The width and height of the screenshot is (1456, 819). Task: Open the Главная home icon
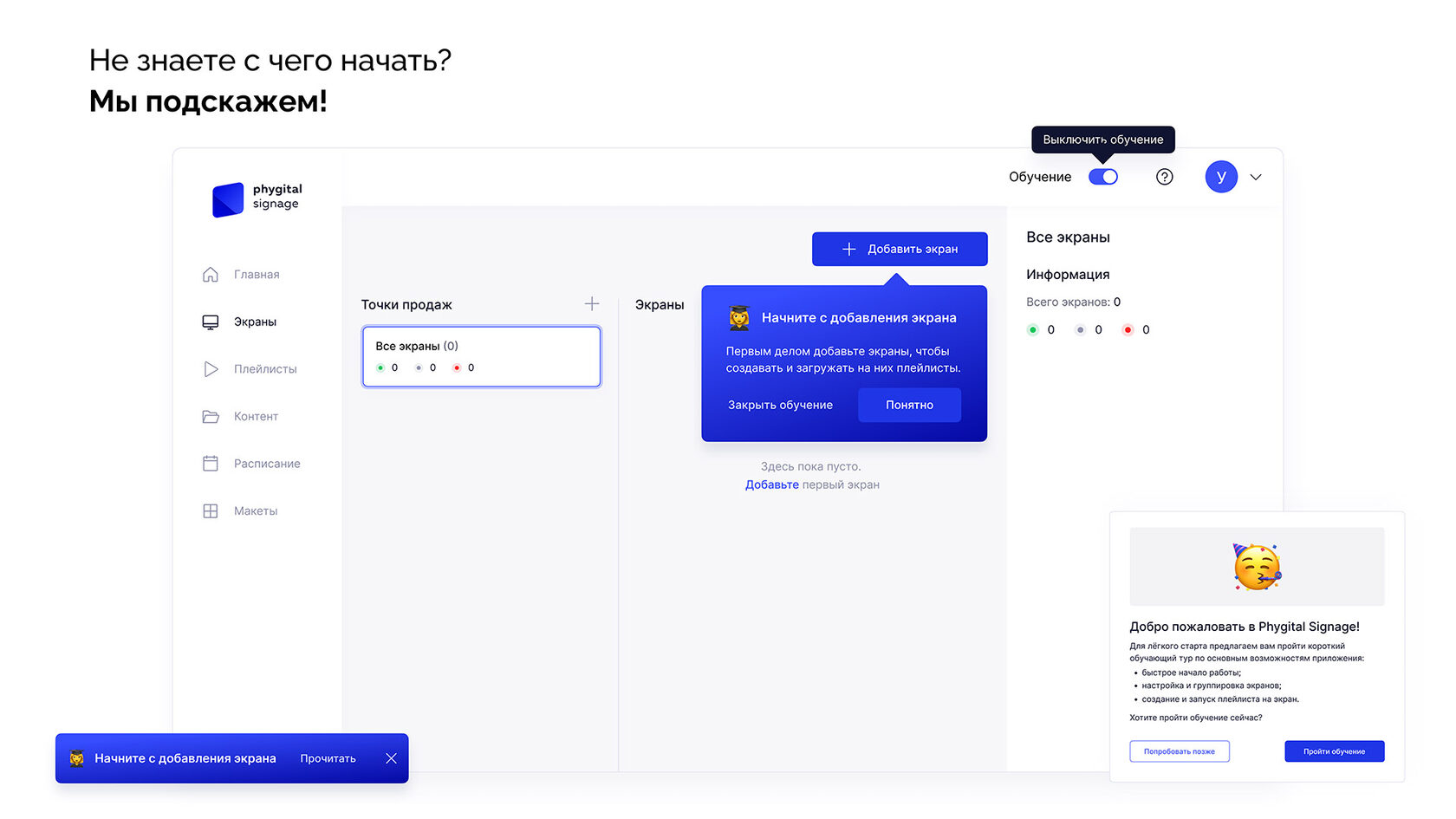point(211,275)
